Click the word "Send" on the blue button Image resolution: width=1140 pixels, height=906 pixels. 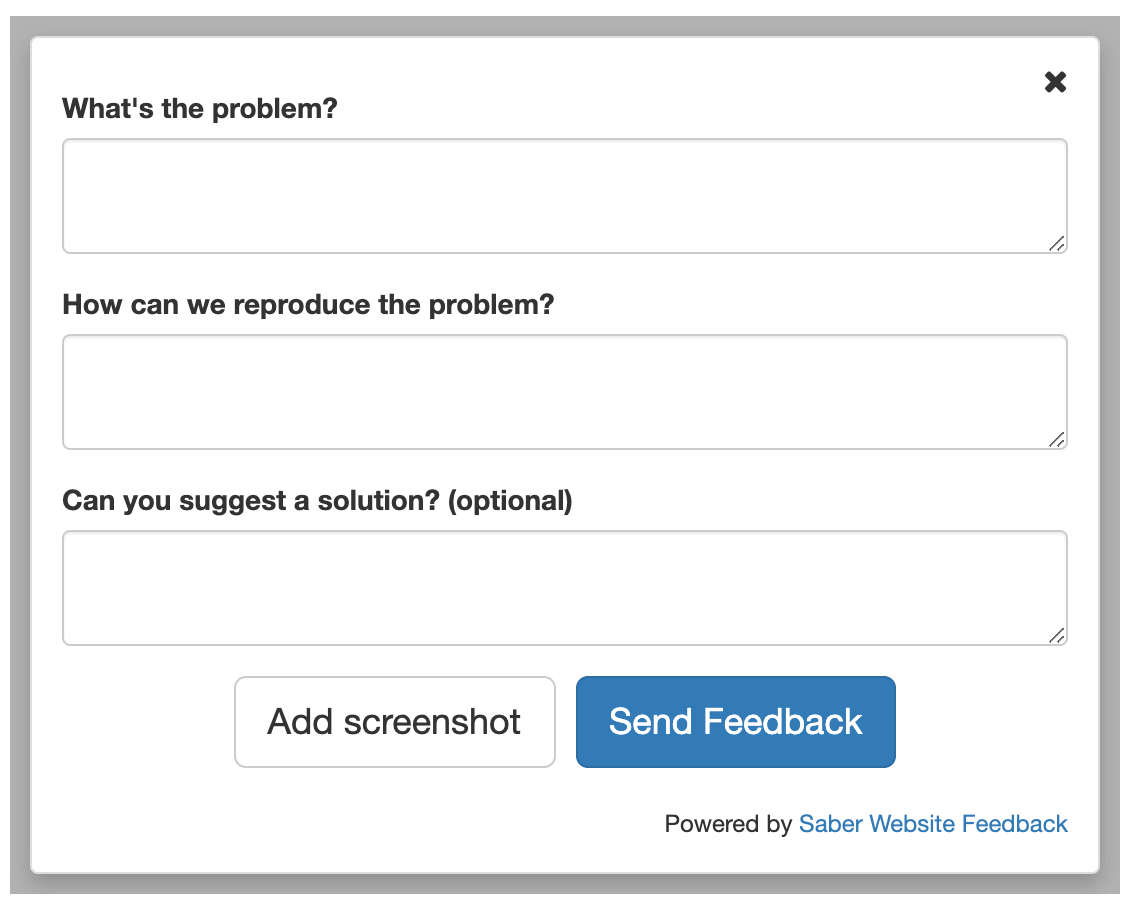(x=650, y=722)
